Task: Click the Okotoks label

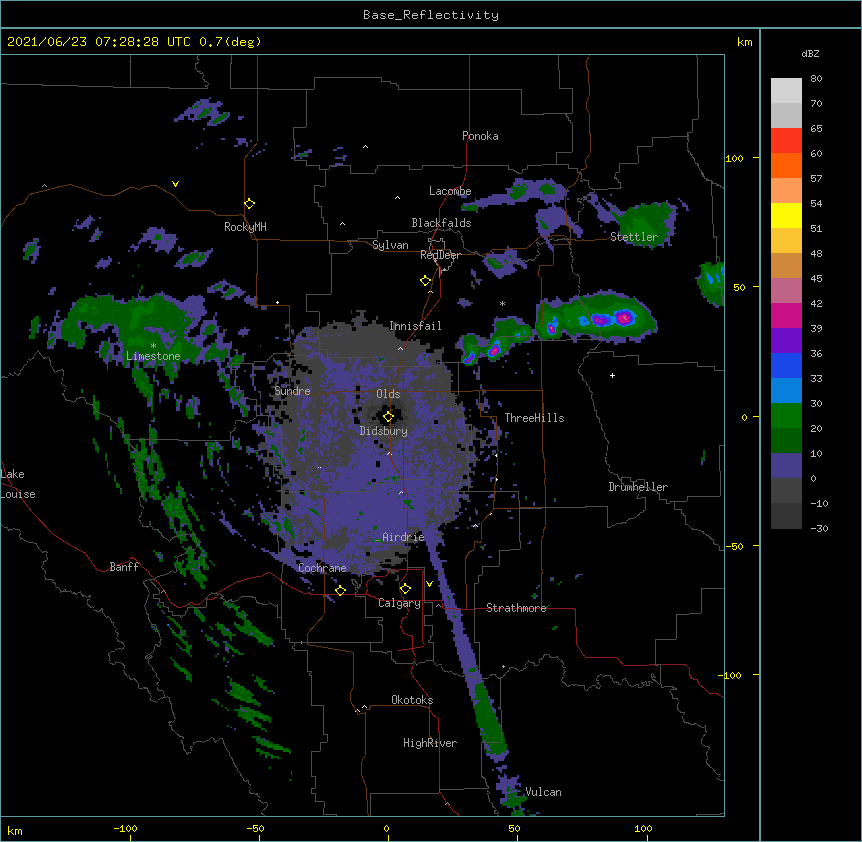Action: [x=412, y=700]
